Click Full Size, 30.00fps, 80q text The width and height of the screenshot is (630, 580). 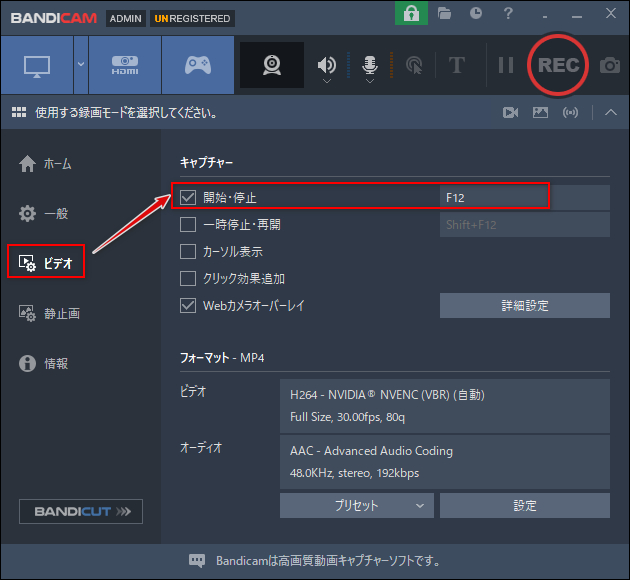(347, 417)
